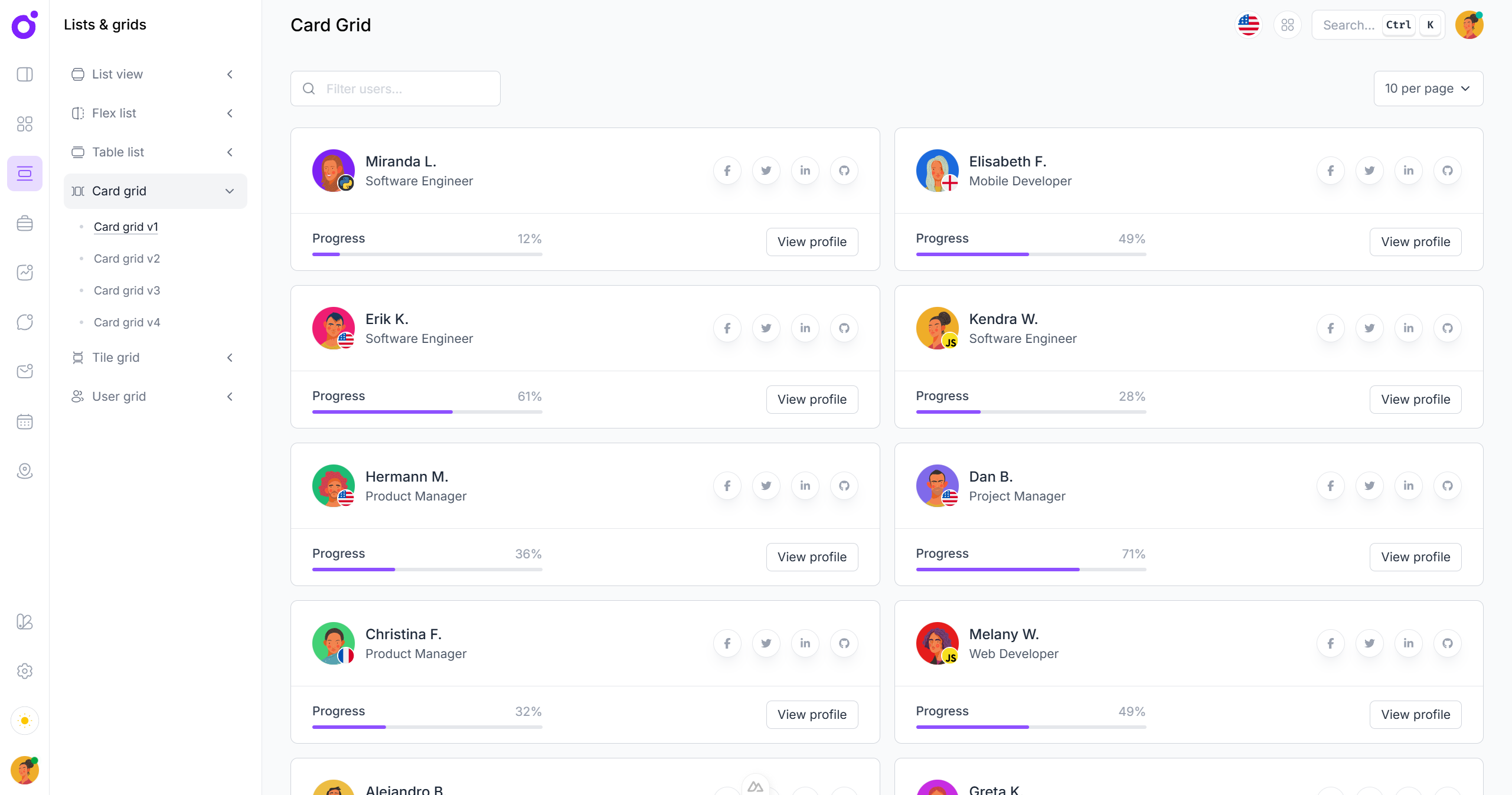Image resolution: width=1512 pixels, height=795 pixels.
Task: Collapse the Card grid menu section
Action: point(155,191)
